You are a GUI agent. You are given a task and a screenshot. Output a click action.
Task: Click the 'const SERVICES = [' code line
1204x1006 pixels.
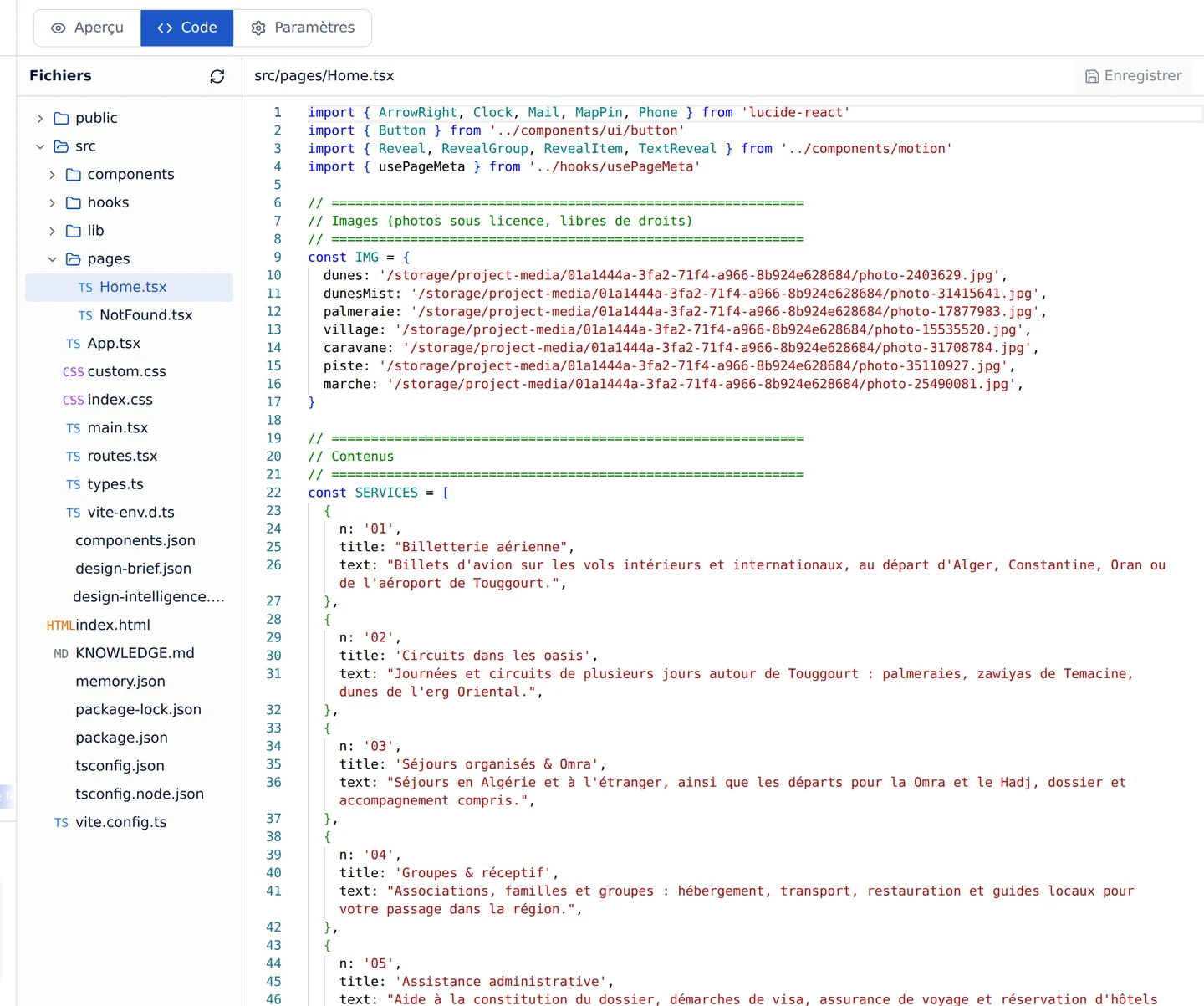point(379,493)
